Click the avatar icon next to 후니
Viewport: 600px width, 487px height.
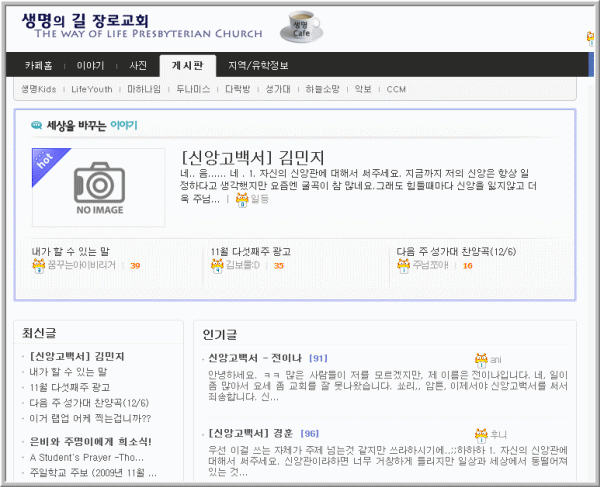coord(481,435)
